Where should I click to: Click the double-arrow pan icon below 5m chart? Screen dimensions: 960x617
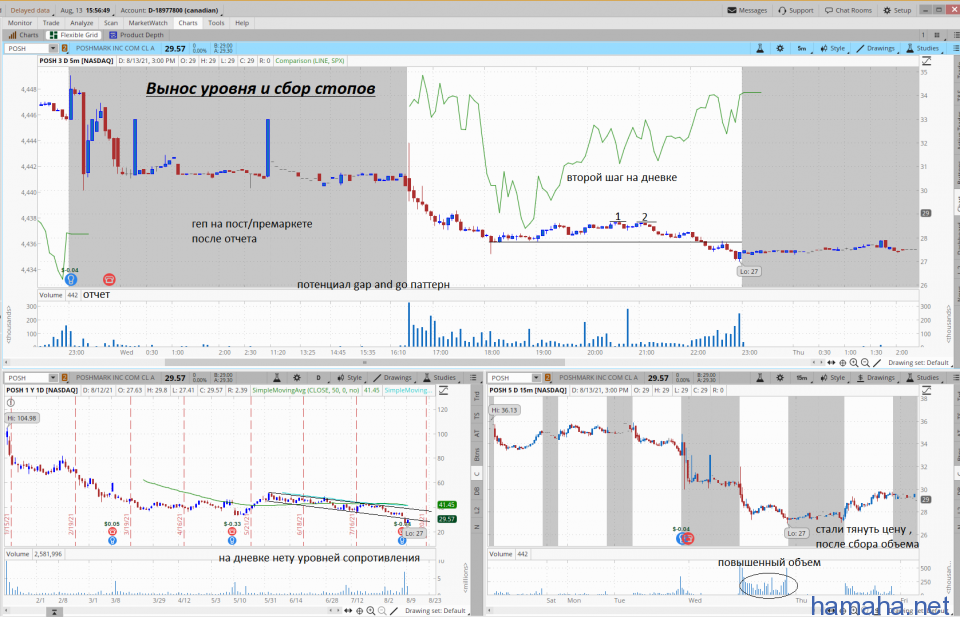pos(831,363)
